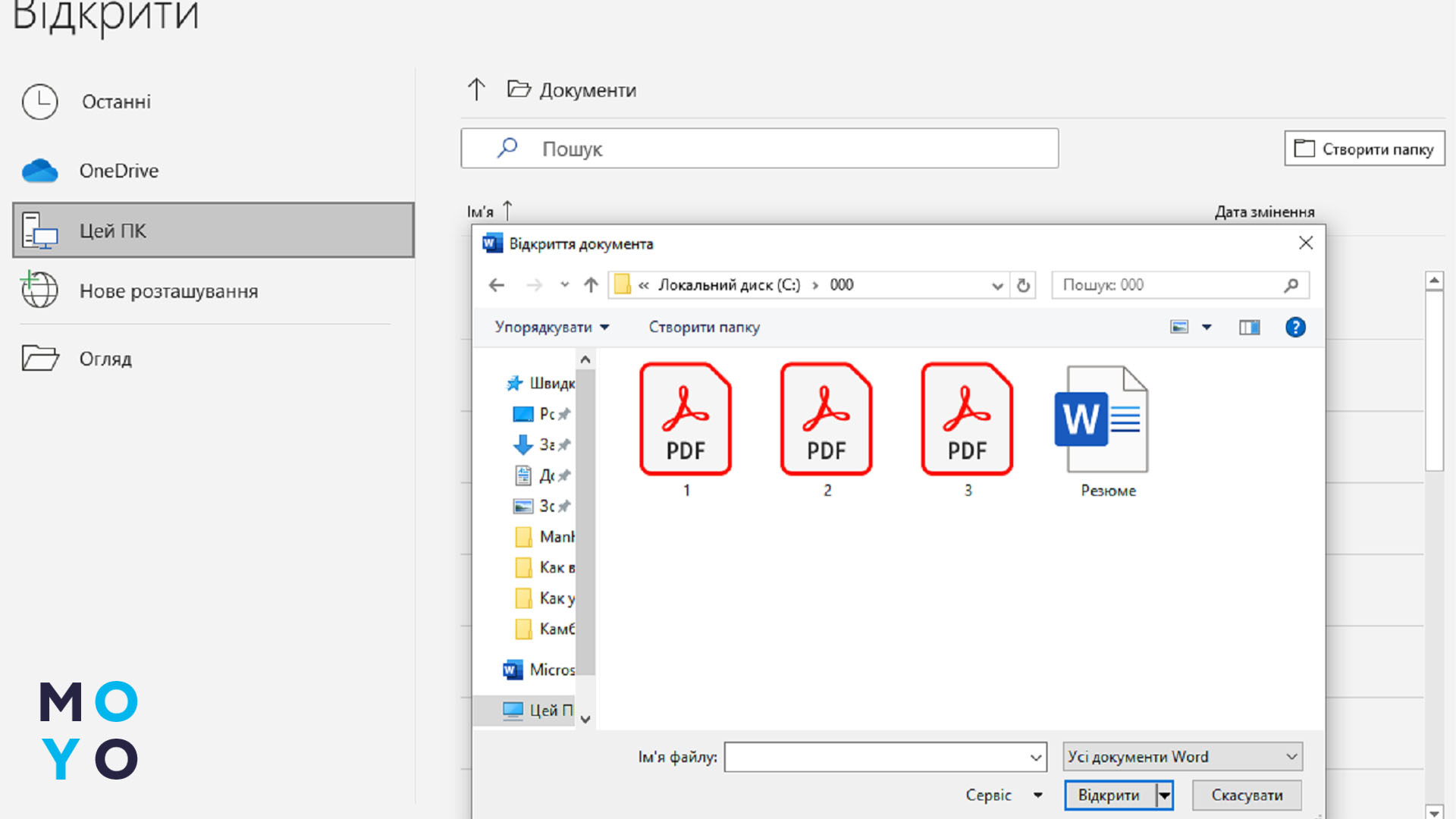
Task: Expand the Відкрити button split arrow
Action: pos(1164,795)
